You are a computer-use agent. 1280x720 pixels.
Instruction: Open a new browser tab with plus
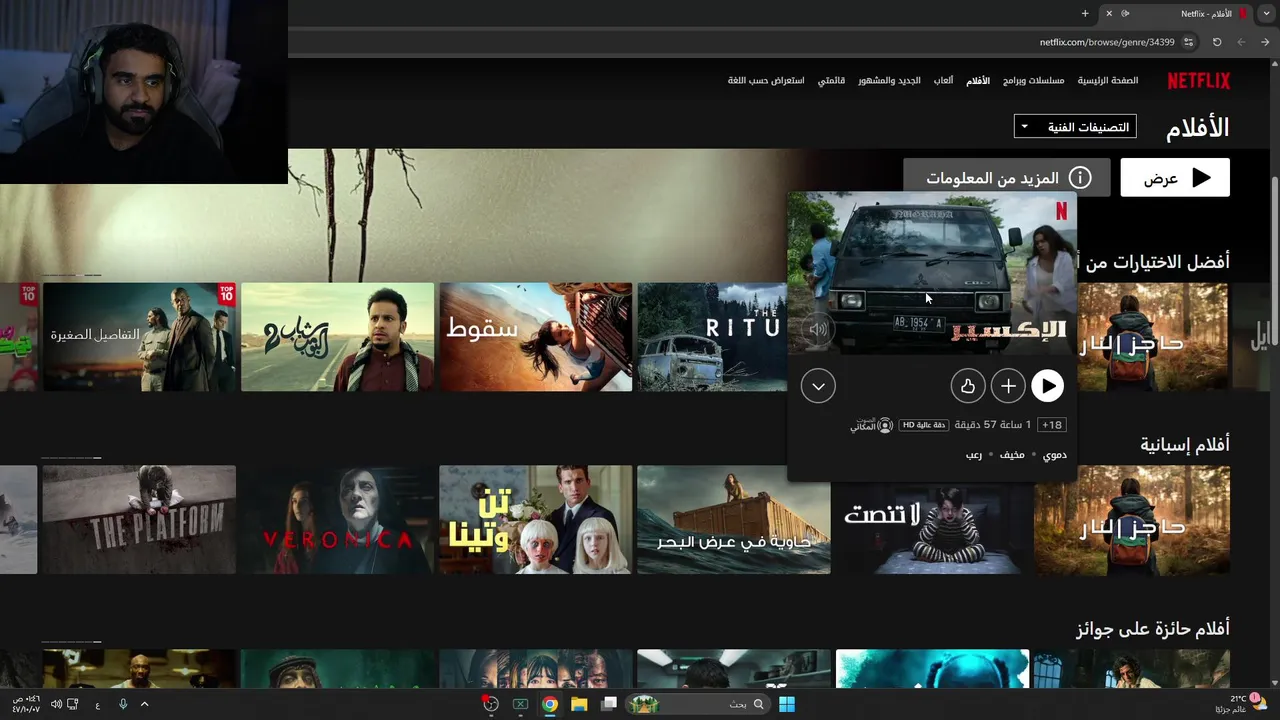click(x=1085, y=13)
